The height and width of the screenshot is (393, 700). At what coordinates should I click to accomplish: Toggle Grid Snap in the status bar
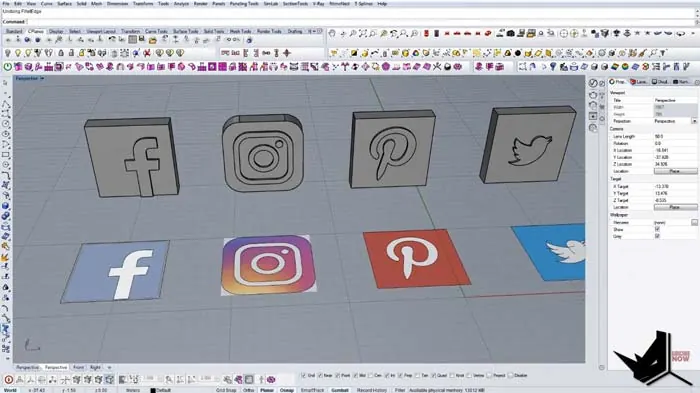pos(226,390)
